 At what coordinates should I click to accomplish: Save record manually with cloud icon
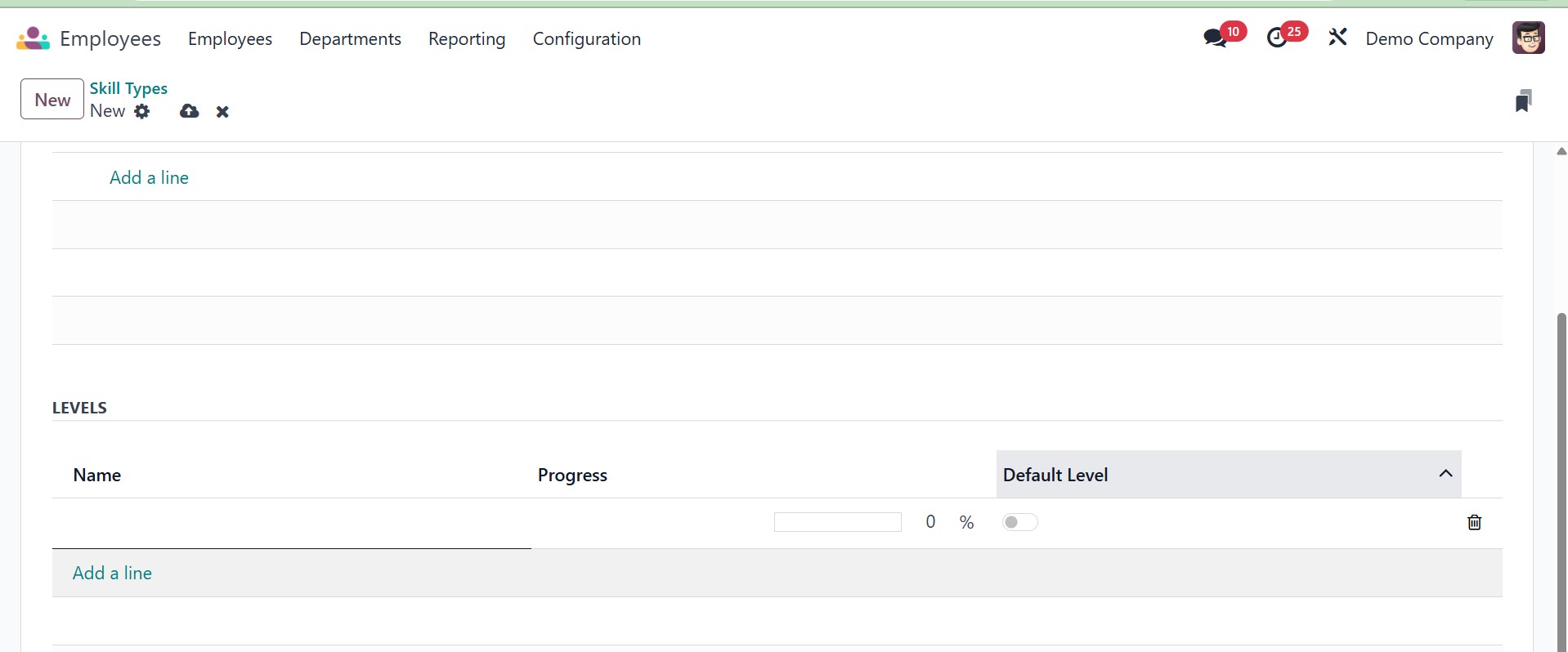coord(189,112)
